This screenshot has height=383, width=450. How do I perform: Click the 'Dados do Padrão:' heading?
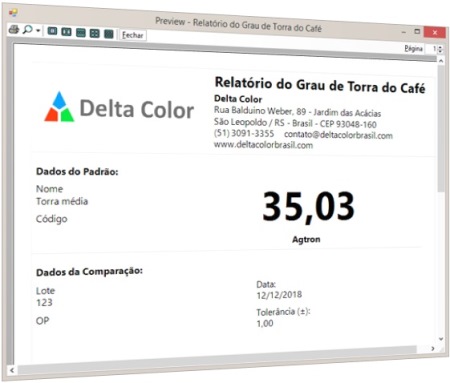(x=77, y=172)
